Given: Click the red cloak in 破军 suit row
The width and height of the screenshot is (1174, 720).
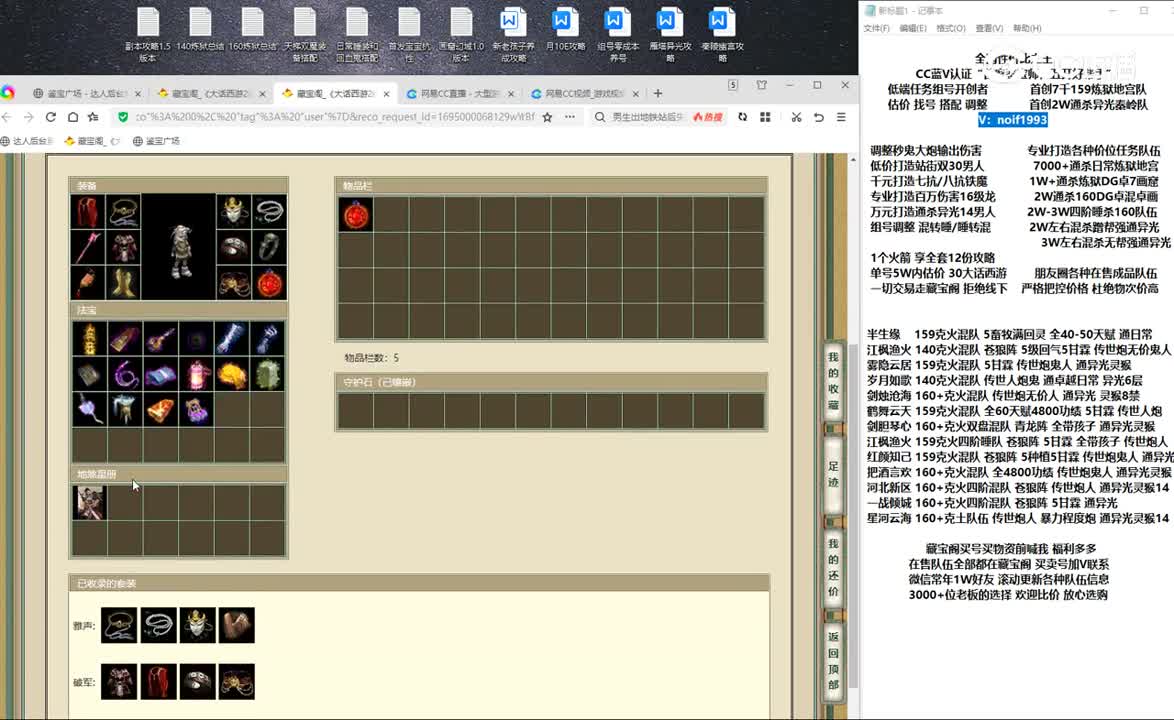Looking at the screenshot, I should pyautogui.click(x=159, y=682).
